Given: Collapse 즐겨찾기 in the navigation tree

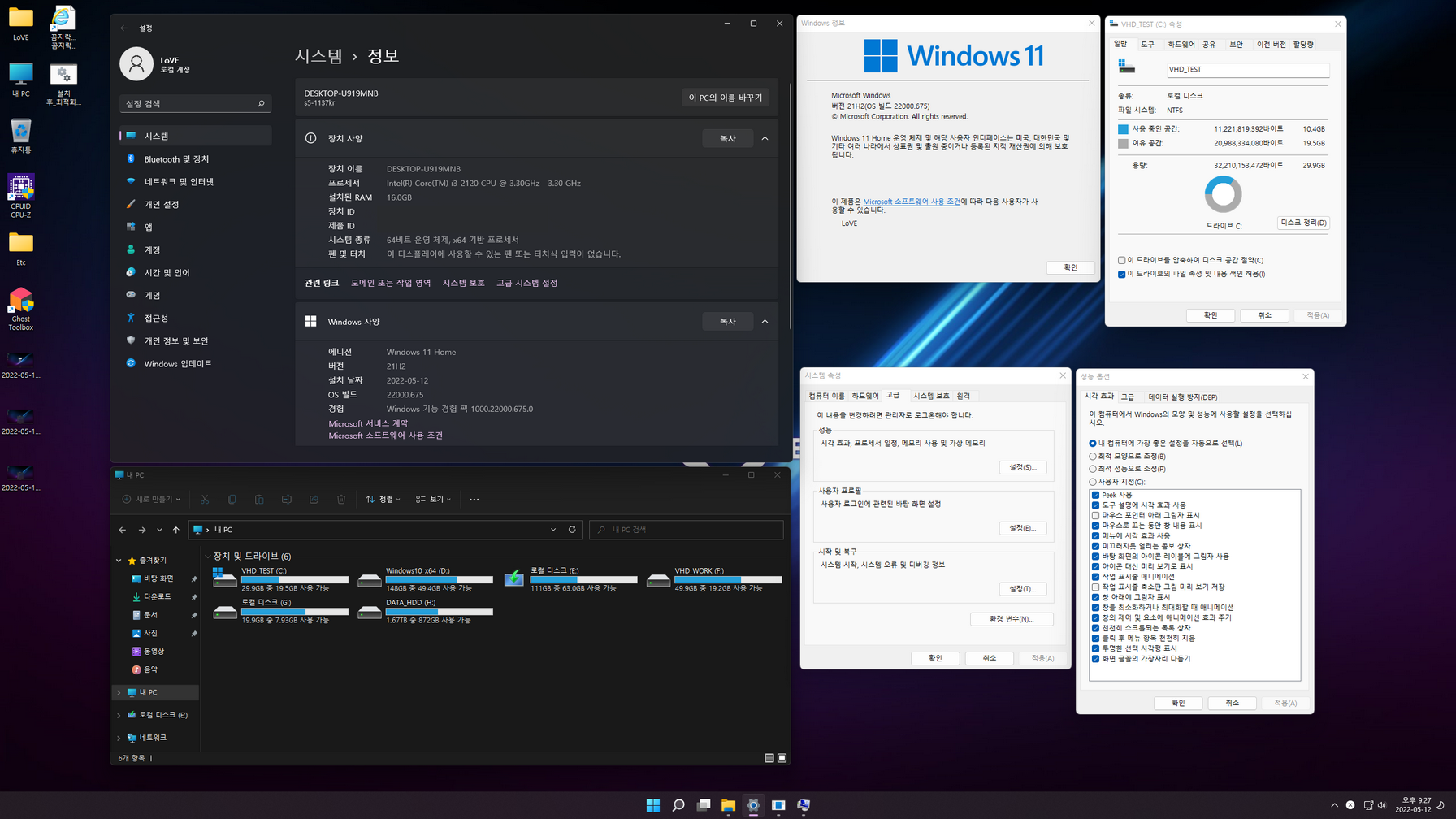Looking at the screenshot, I should pyautogui.click(x=119, y=561).
